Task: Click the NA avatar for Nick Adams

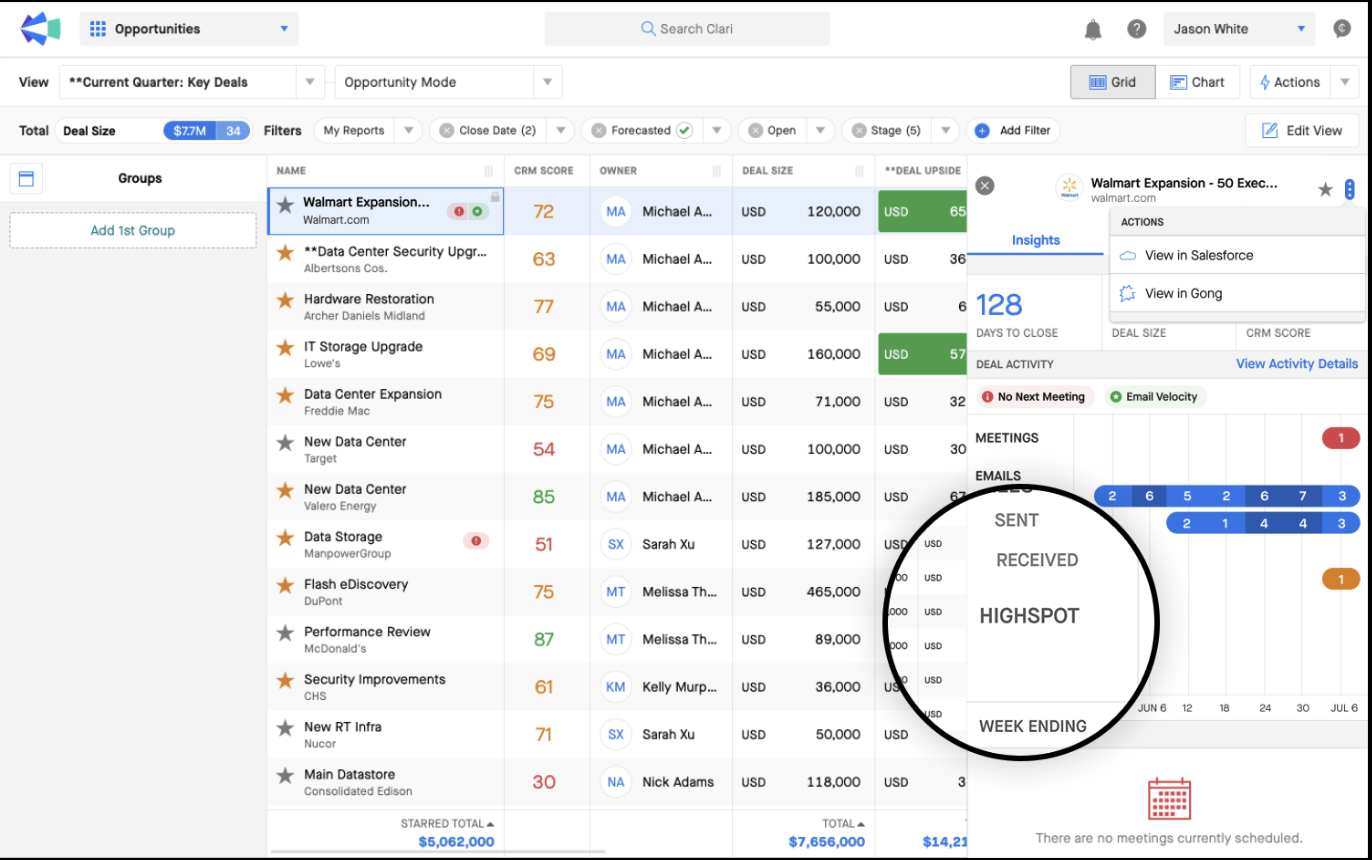Action: (616, 782)
